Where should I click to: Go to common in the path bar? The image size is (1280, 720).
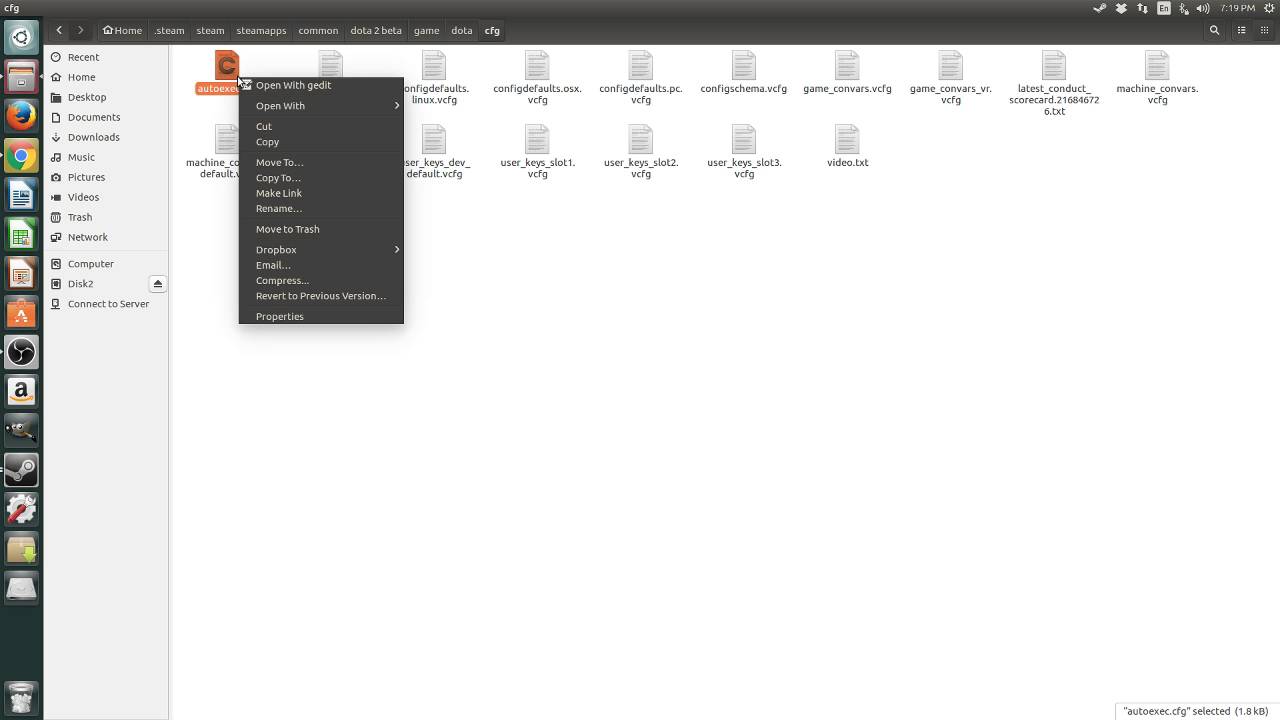(x=318, y=30)
